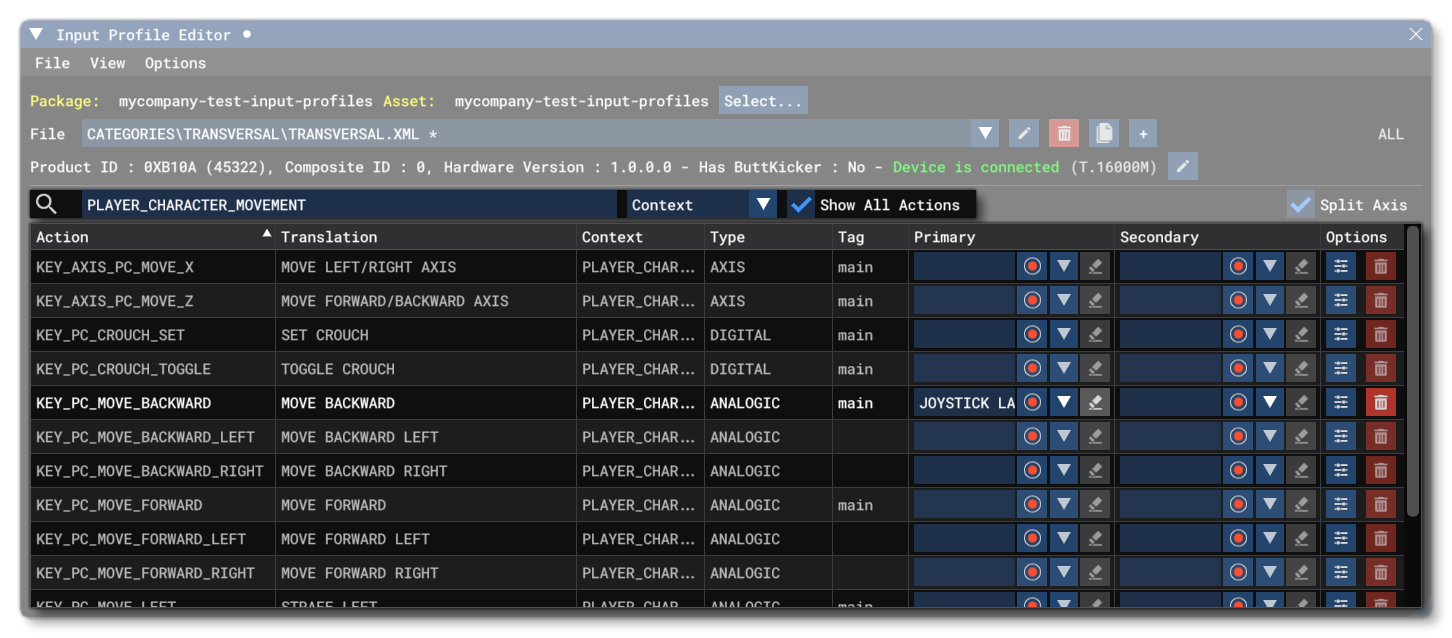Start secondary binding capture for MOVE FORWARD AXIS
This screenshot has height=638, width=1452.
point(1238,300)
